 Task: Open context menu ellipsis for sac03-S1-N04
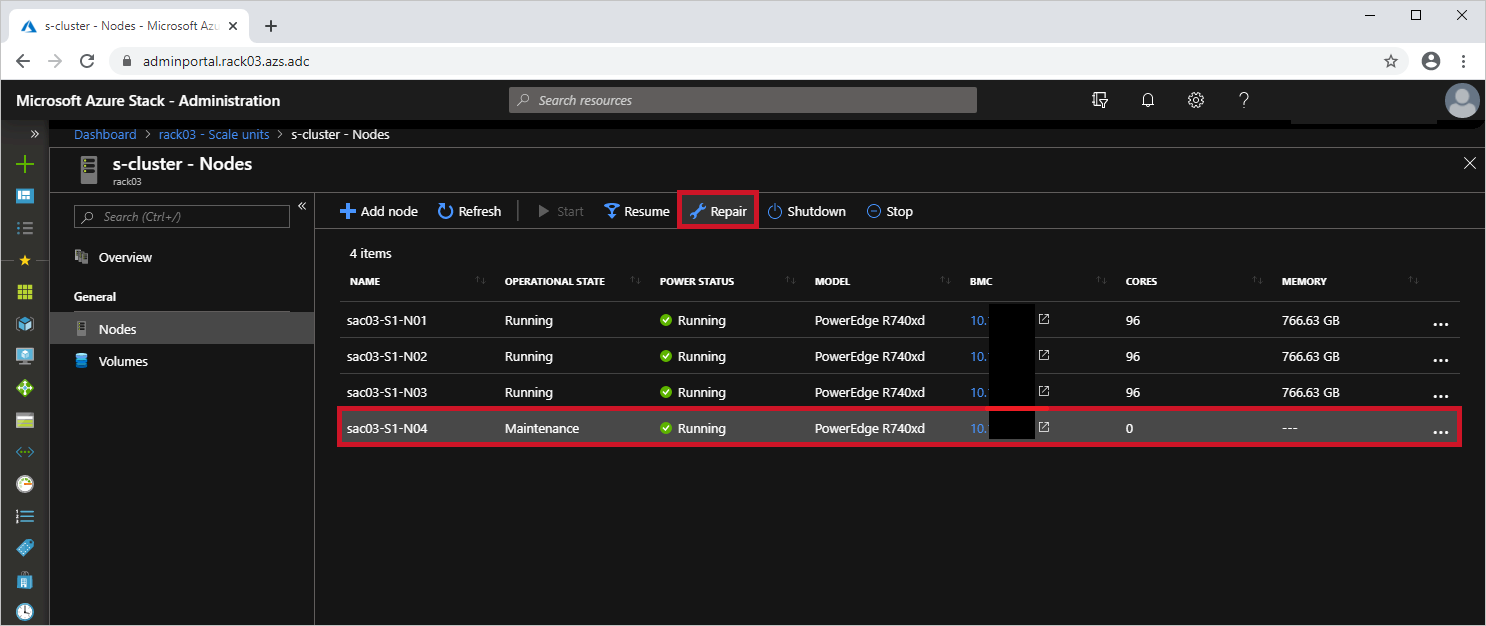click(x=1441, y=431)
